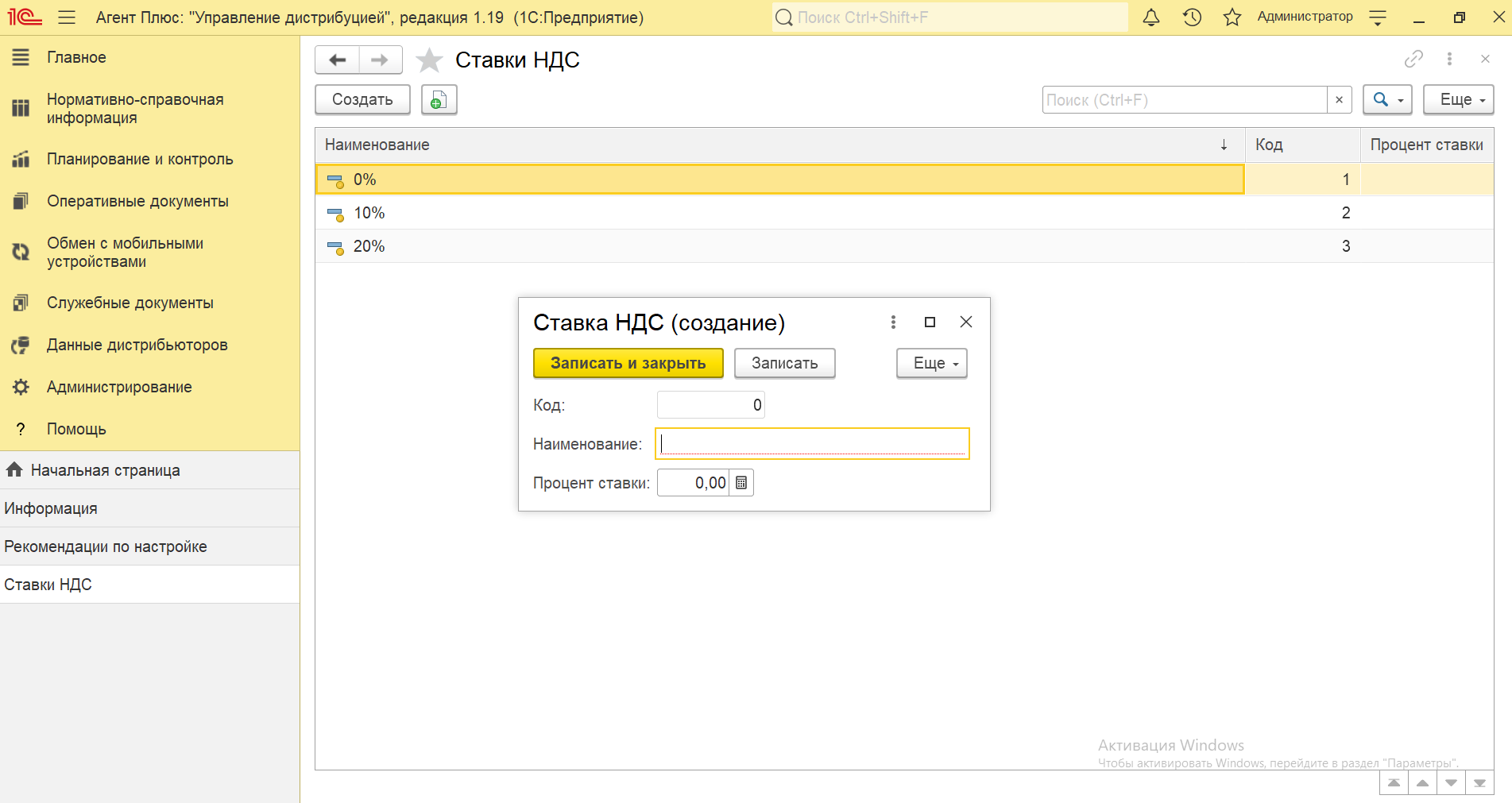Open the service menu next to Администратор
Screen dimensions: 1512x803
point(1379,17)
